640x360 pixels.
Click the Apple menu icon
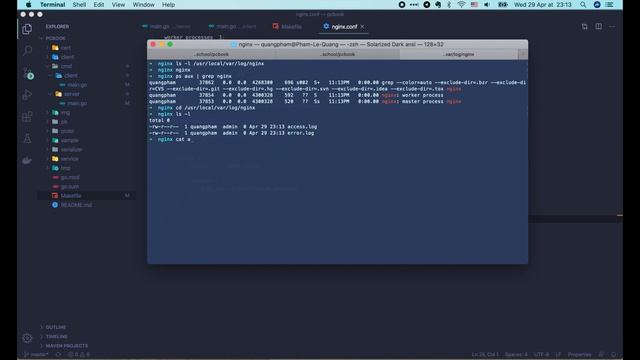(x=29, y=4)
